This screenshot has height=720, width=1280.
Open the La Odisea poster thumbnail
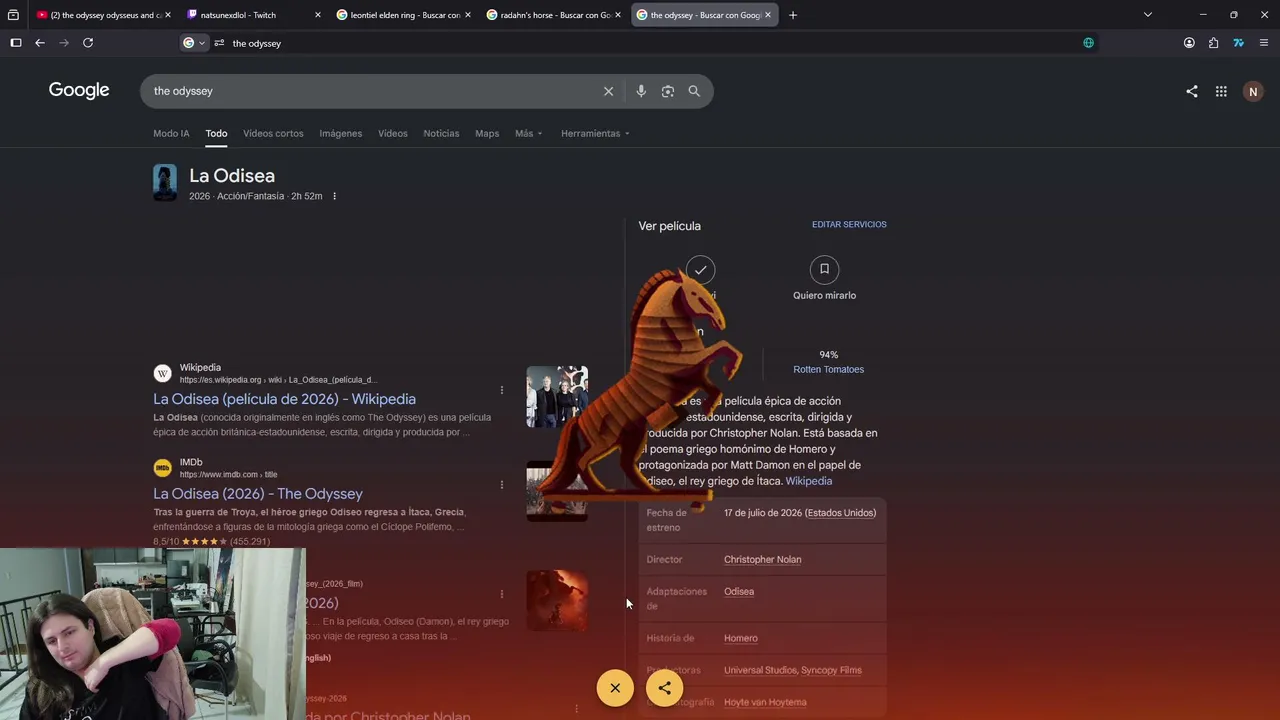(x=165, y=183)
